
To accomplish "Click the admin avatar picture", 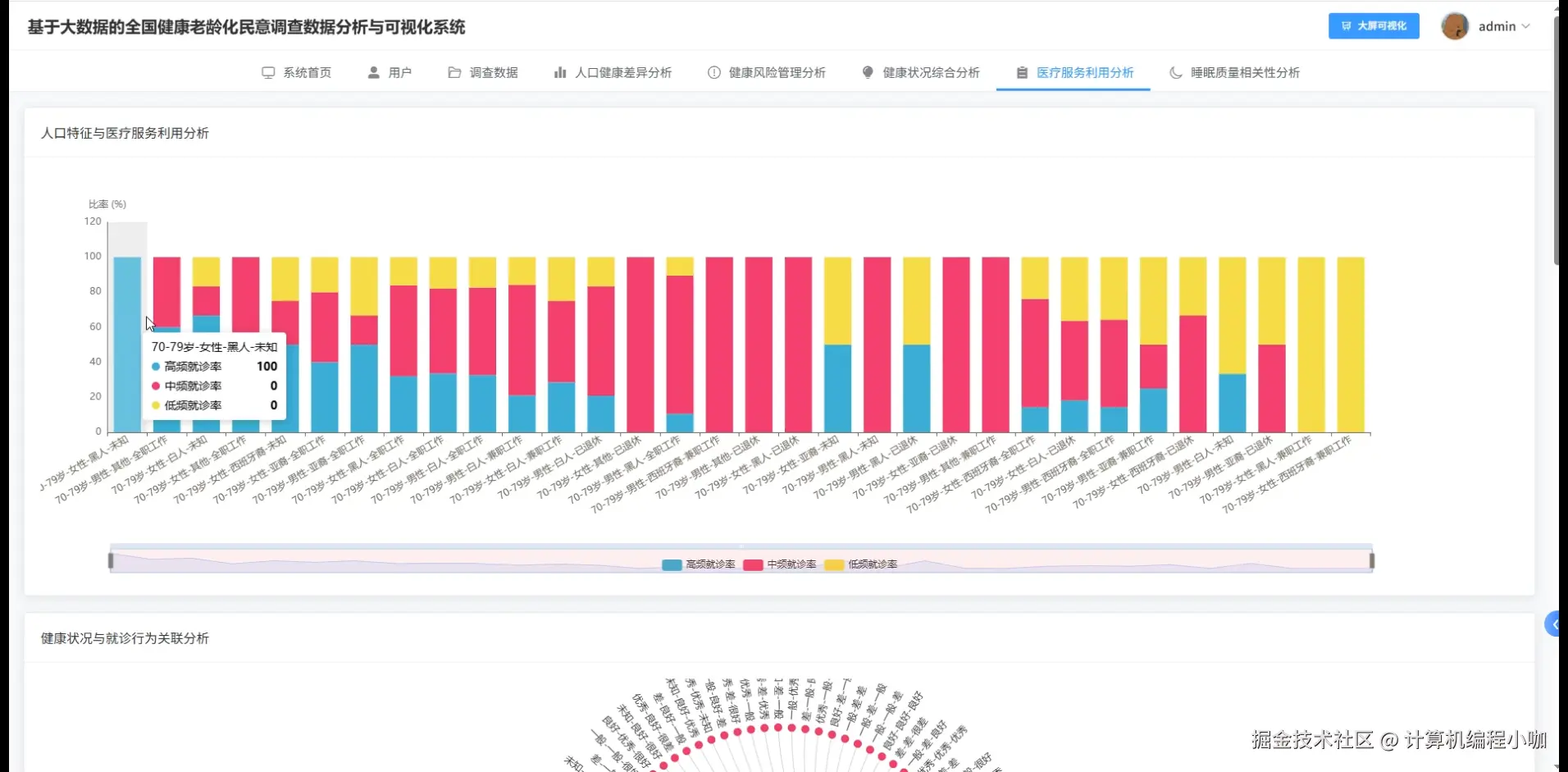I will pyautogui.click(x=1455, y=26).
